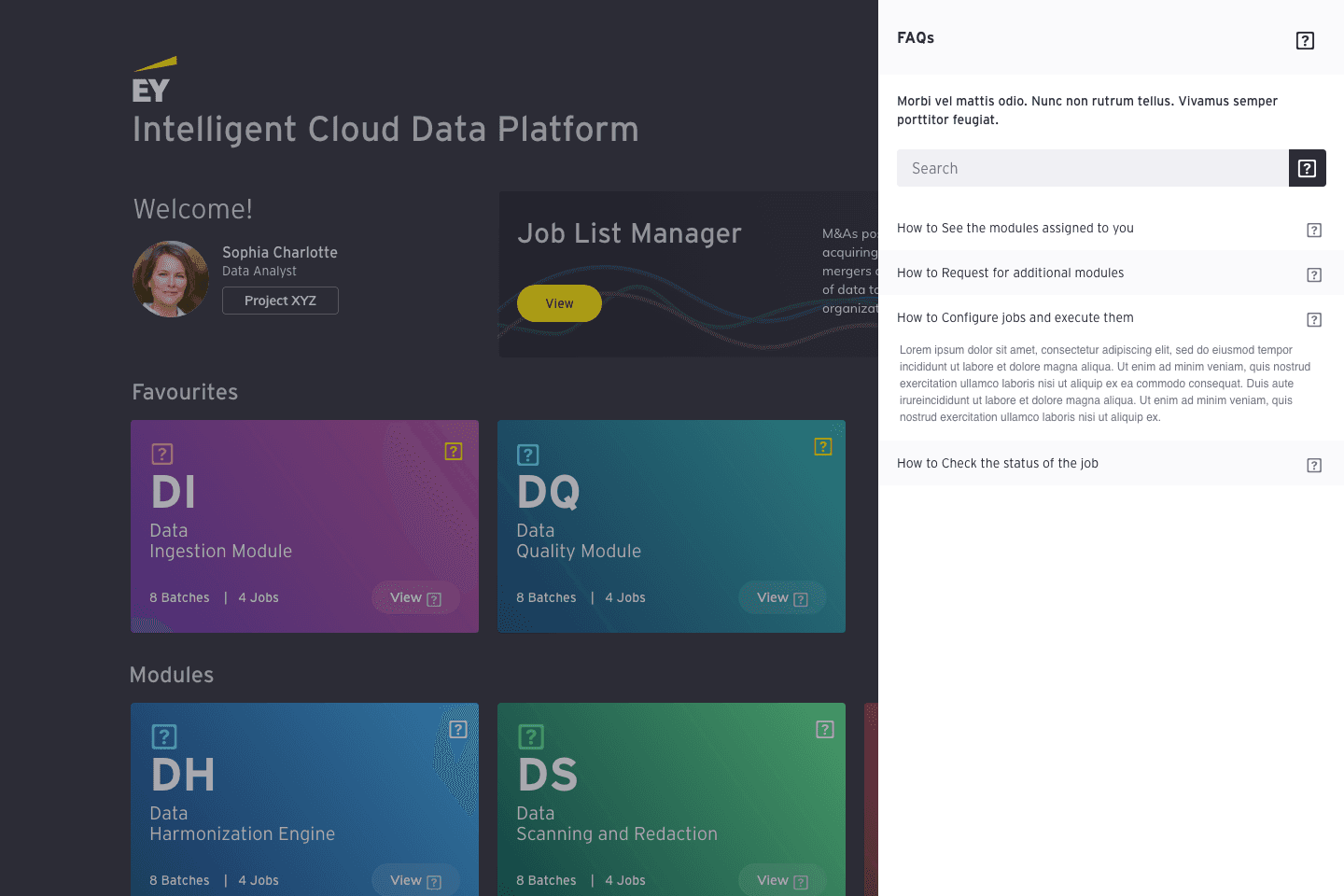Click the "Scanning and Redaction" card title
This screenshot has width=1344, height=896.
617,834
